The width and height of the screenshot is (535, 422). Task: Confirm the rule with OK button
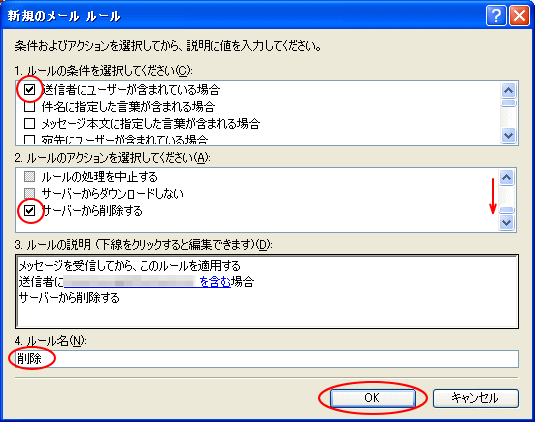(372, 398)
